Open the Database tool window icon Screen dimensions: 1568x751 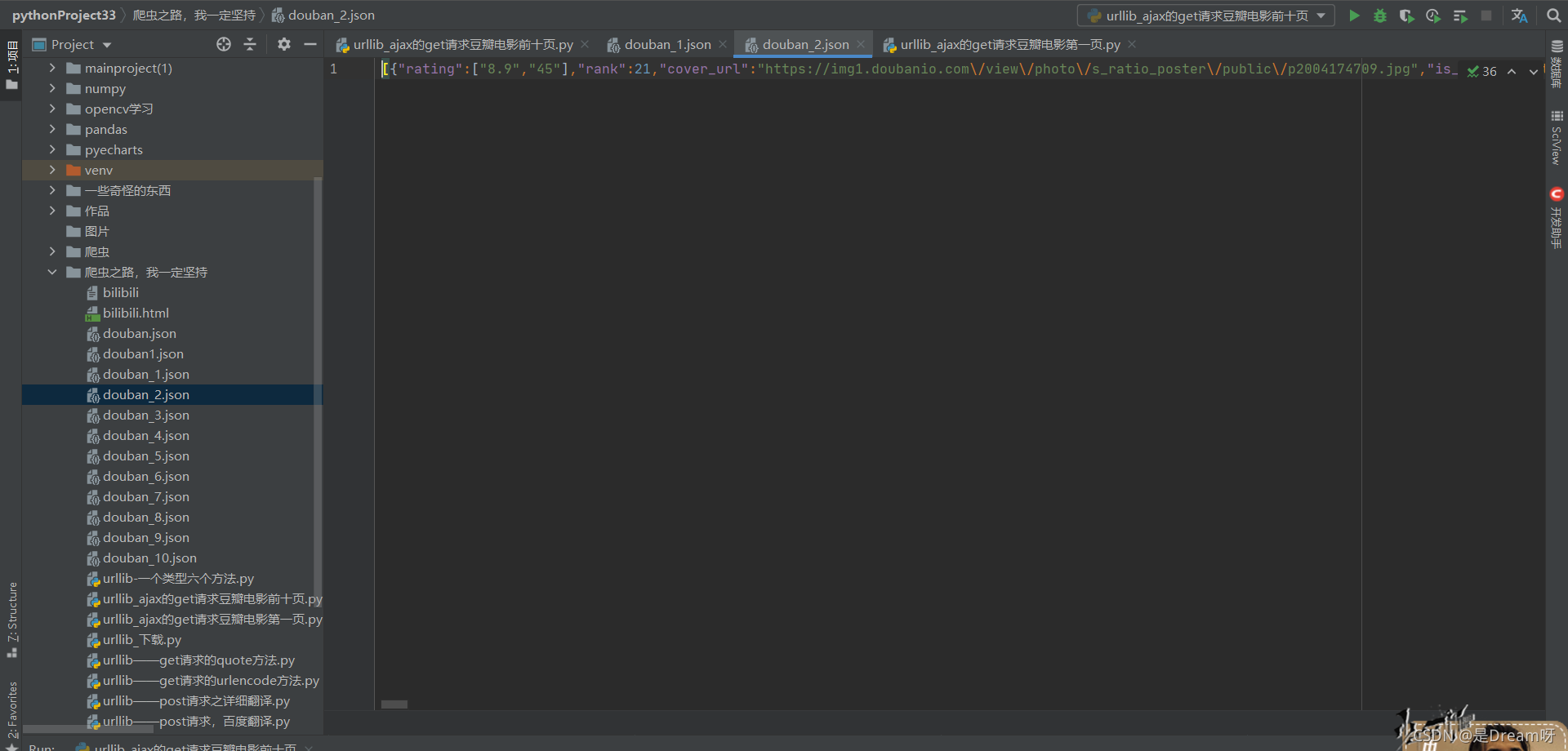pos(1557,64)
